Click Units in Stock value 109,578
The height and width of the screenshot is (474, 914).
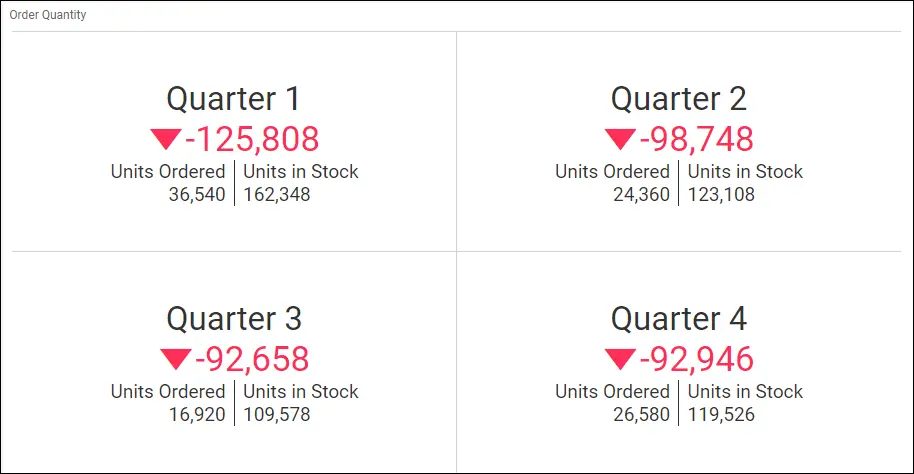277,414
